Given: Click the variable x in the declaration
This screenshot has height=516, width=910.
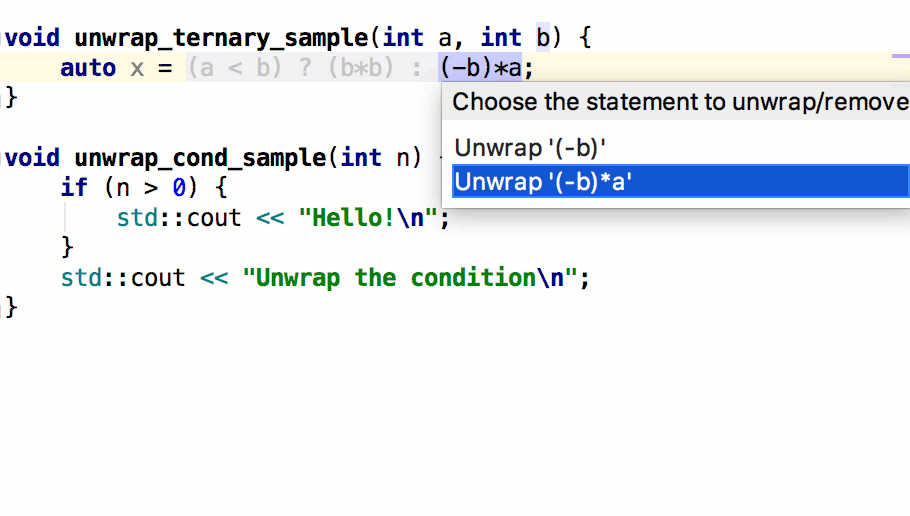Looking at the screenshot, I should point(137,69).
